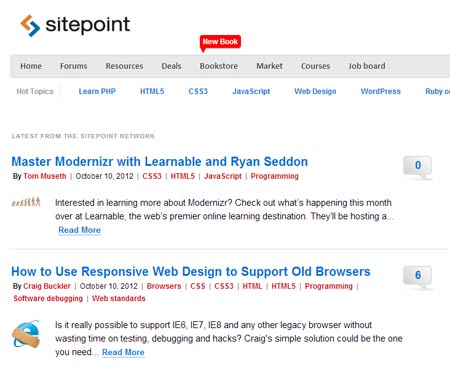Select the HTML5 hot topic

(x=152, y=91)
